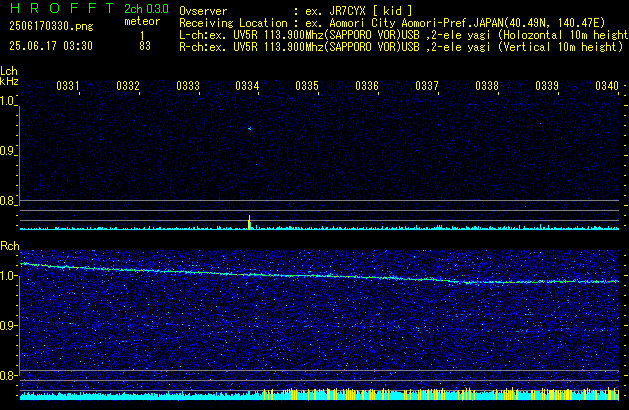Viewport: 629px width, 410px height.
Task: Click the Rch 1.0 kHz axis label
Action: [x=7, y=276]
